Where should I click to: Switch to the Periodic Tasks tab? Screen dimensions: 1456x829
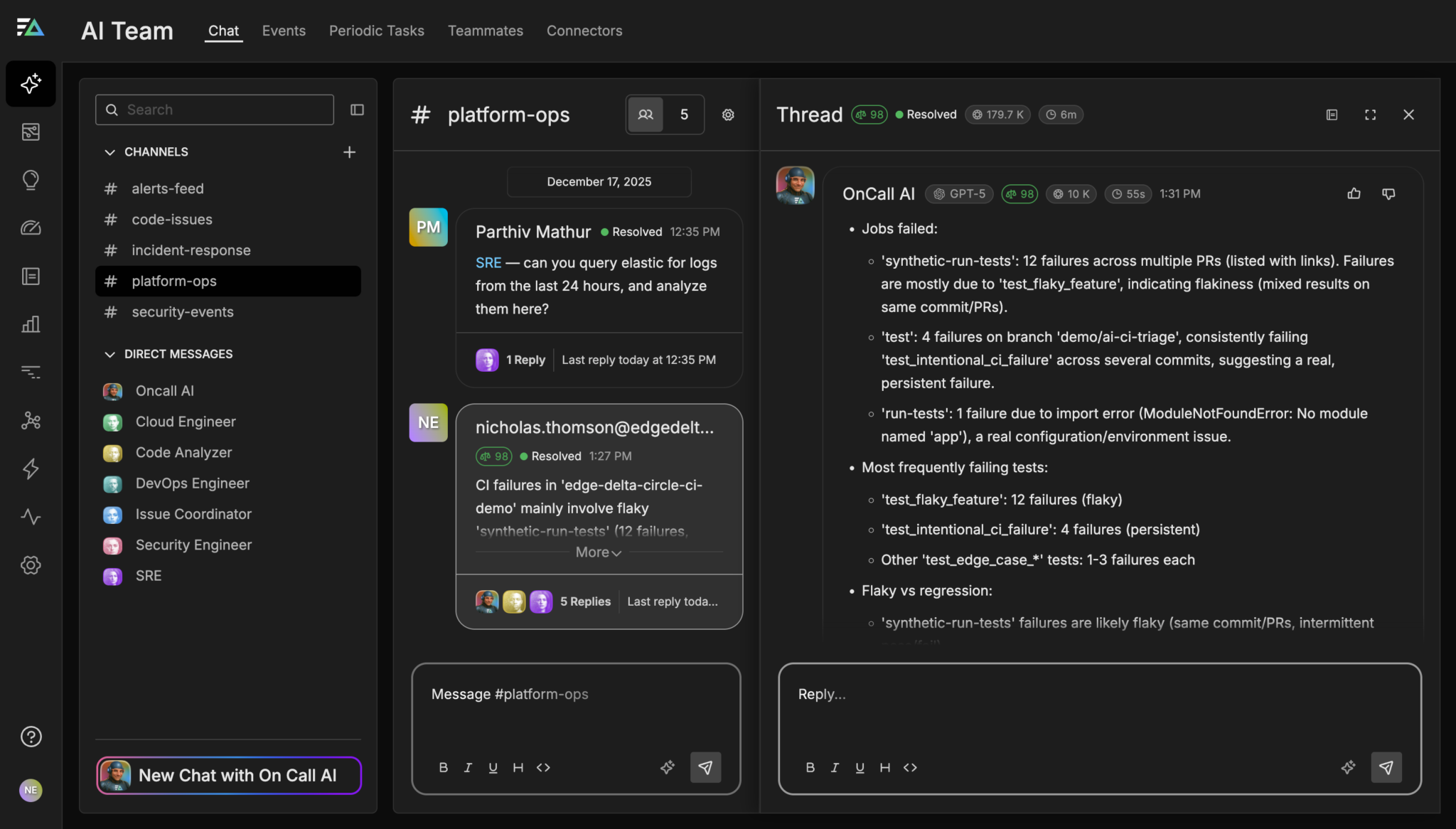coord(376,31)
